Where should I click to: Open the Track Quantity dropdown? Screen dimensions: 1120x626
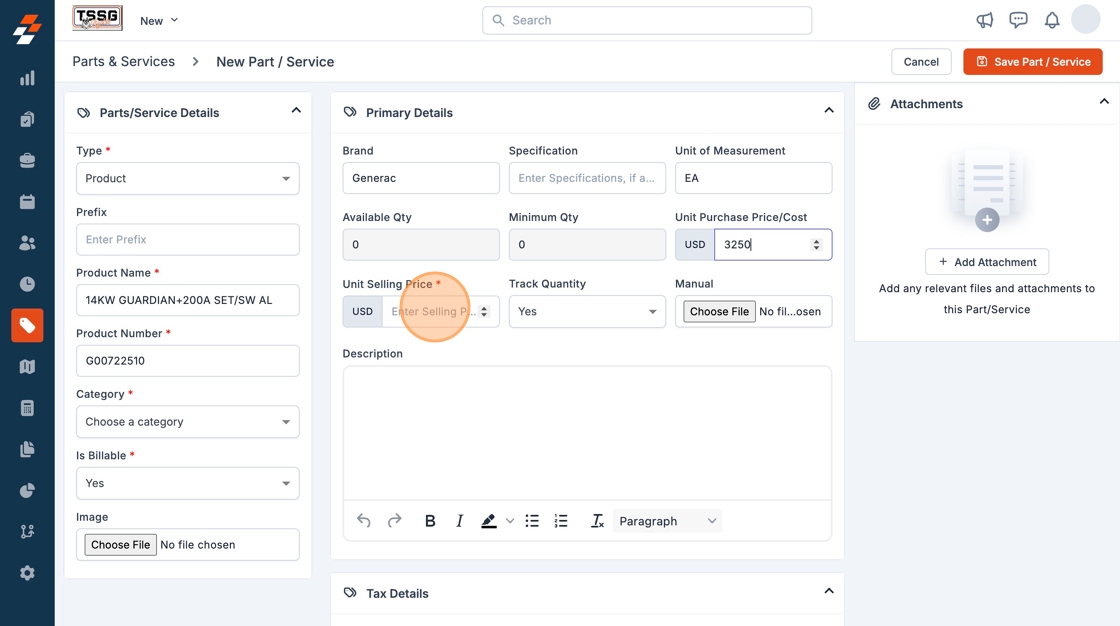587,312
